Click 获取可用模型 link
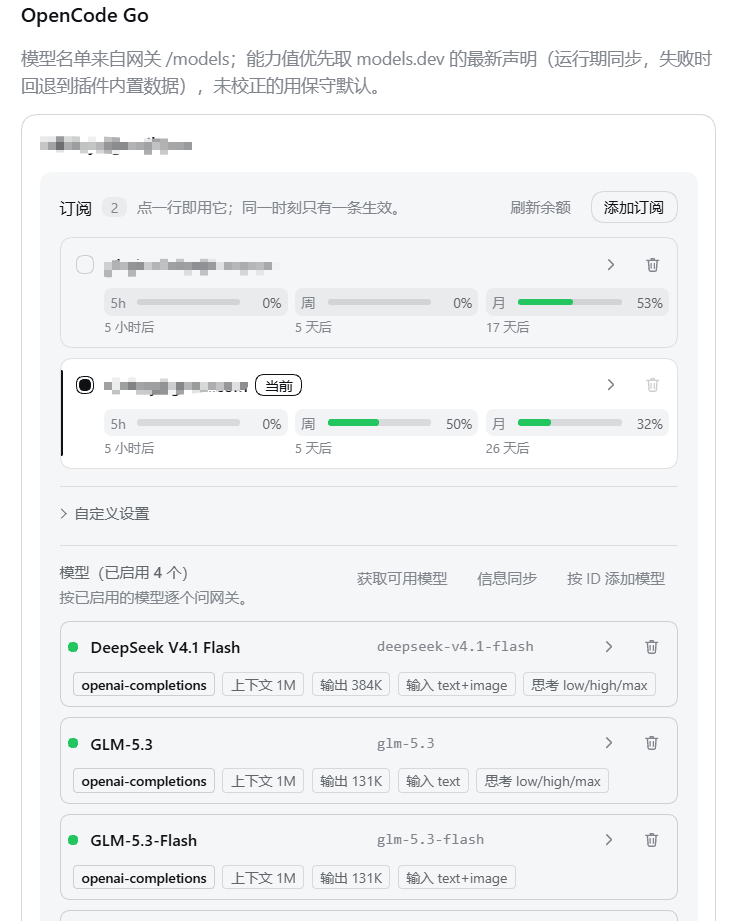 coord(402,579)
